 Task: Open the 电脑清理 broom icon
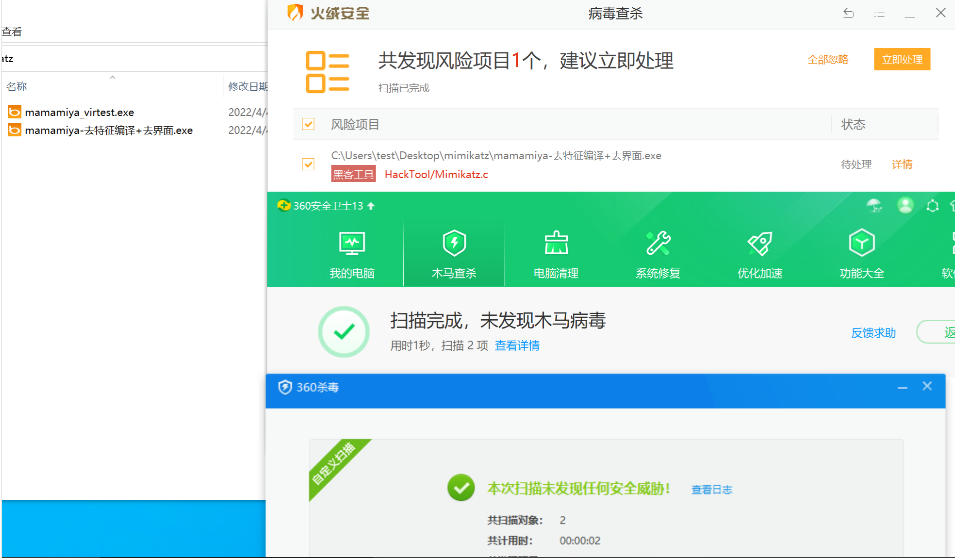556,243
